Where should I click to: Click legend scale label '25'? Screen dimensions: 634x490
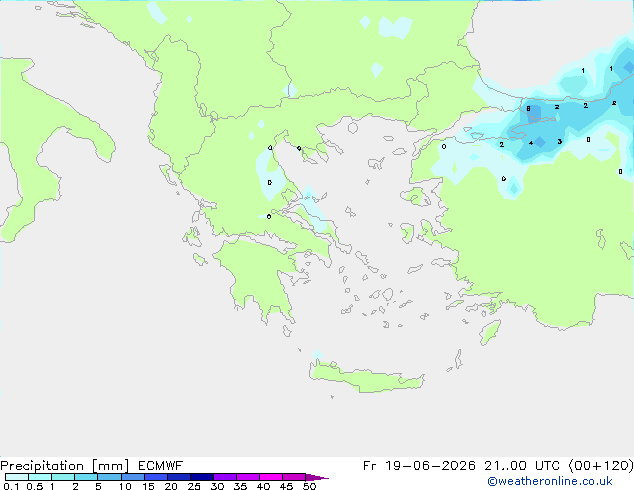tap(194, 486)
